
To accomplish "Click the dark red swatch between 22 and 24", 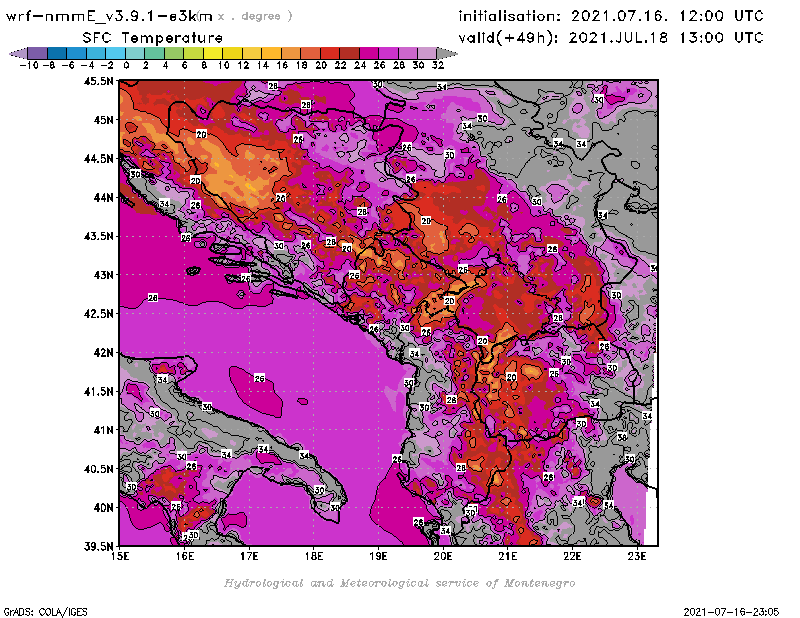I will pyautogui.click(x=349, y=53).
